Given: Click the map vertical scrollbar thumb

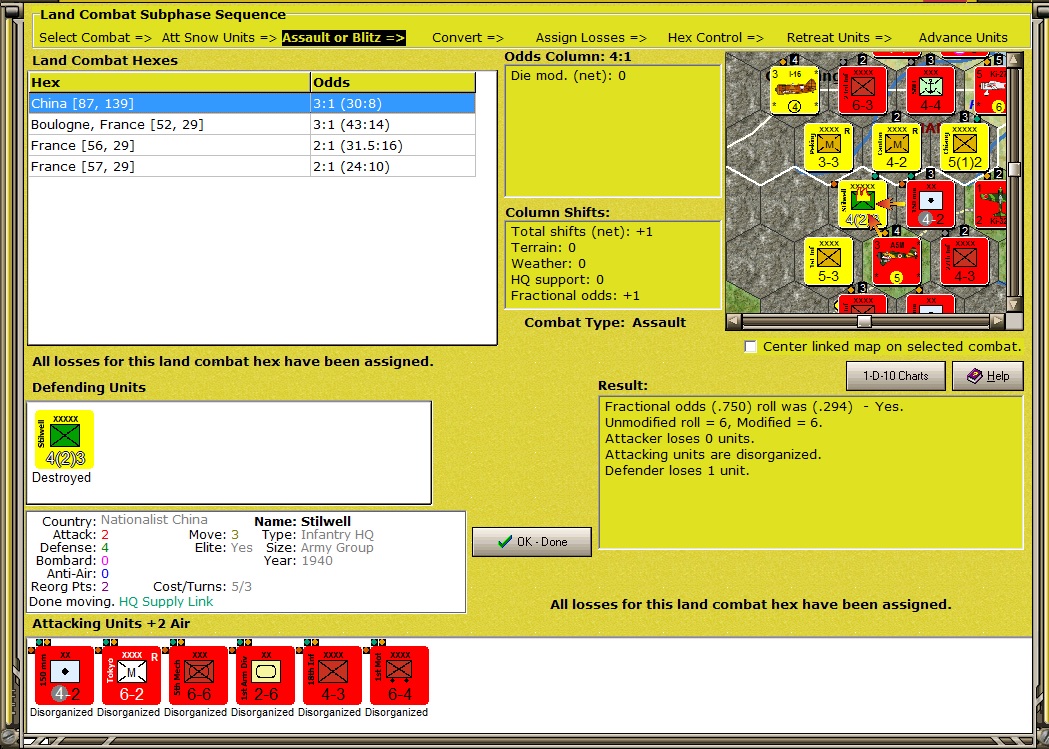Looking at the screenshot, I should tap(1015, 169).
